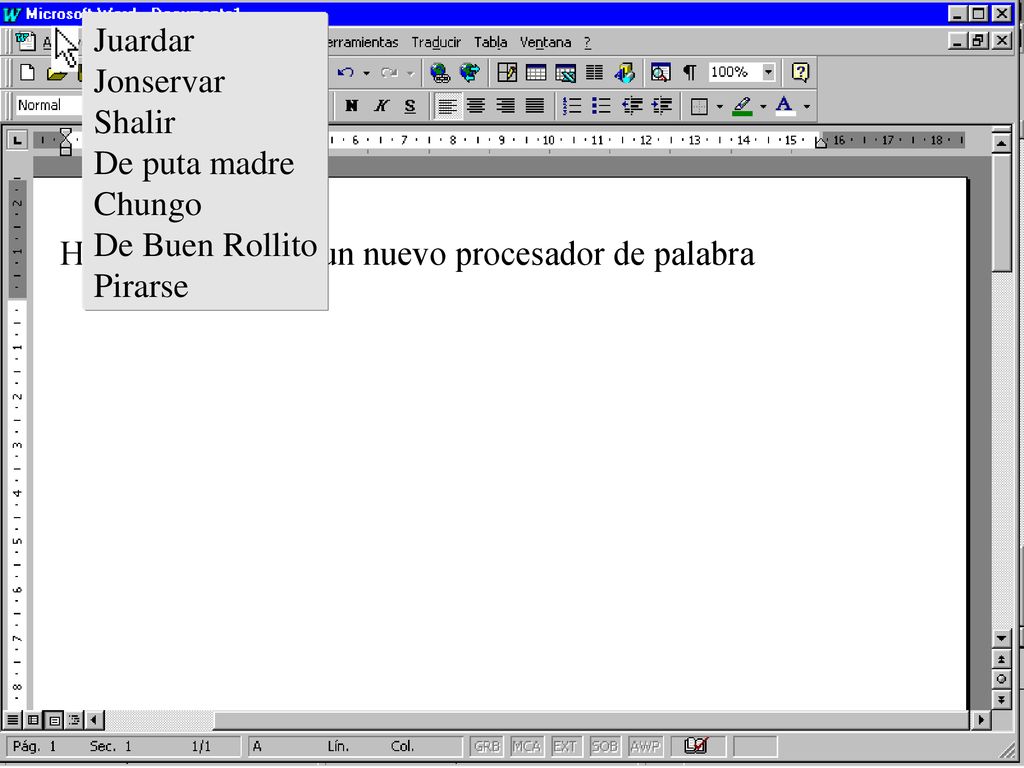Viewport: 1024px width, 768px height.
Task: Click the vertical scrollbar down arrow
Action: click(x=1001, y=638)
